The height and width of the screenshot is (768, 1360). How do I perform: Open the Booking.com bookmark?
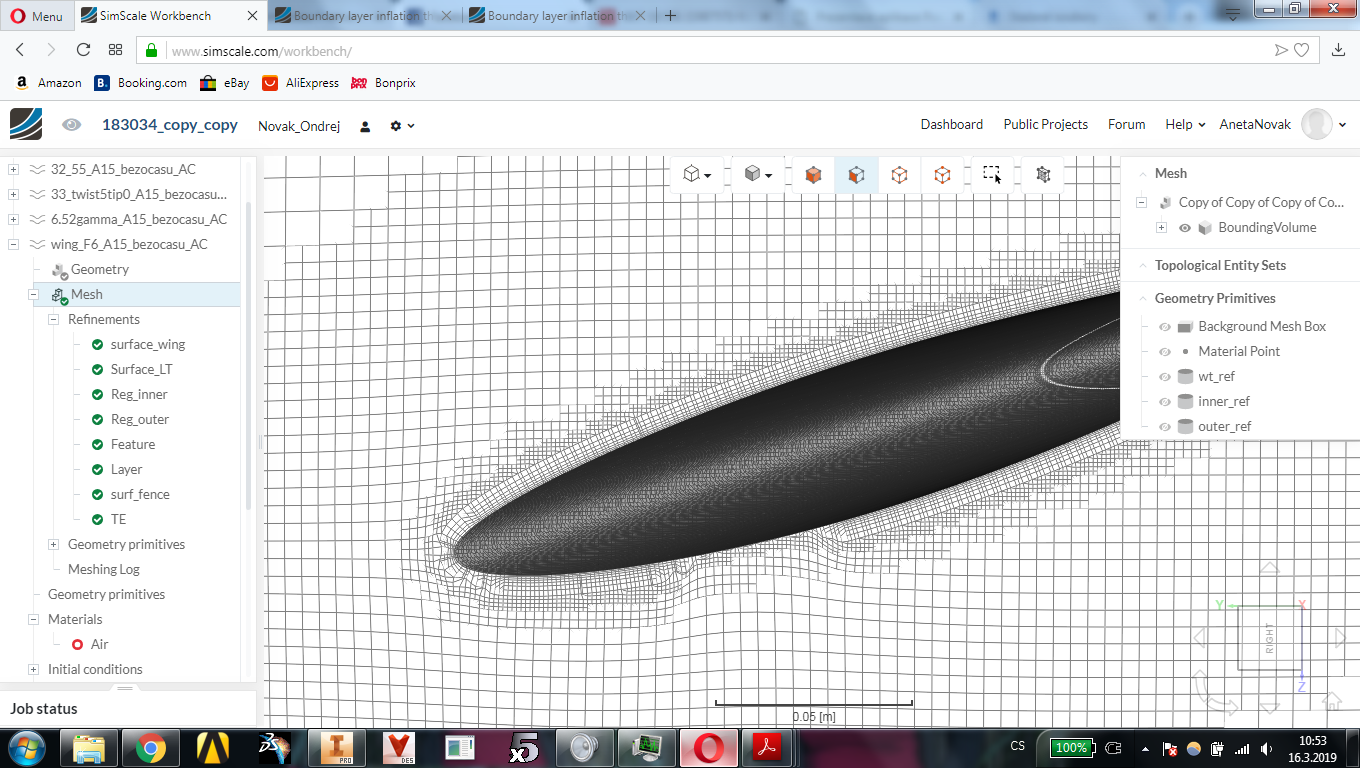(141, 83)
